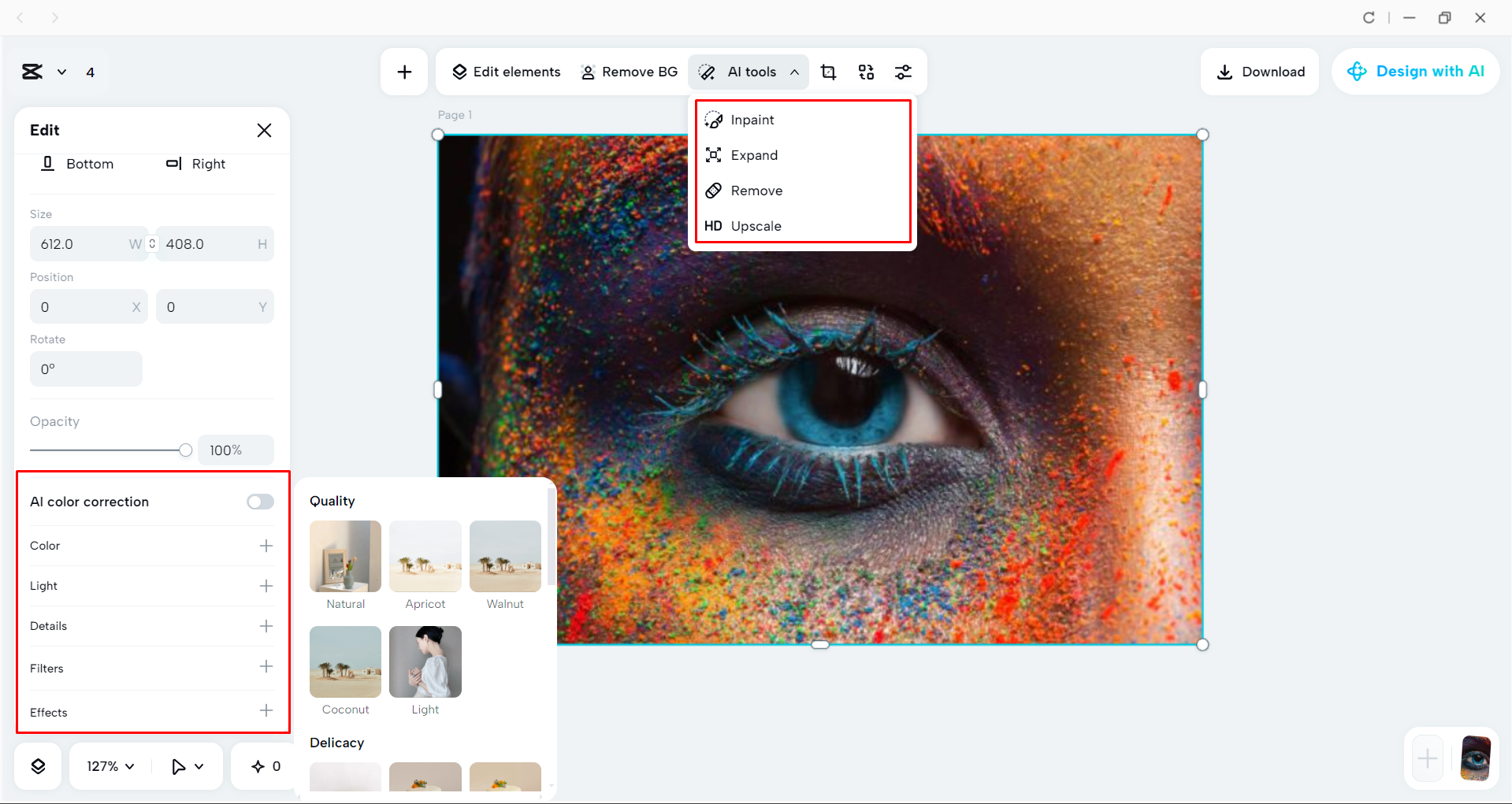Set alignment to Bottom in Edit panel
This screenshot has height=804, width=1512.
[x=78, y=164]
